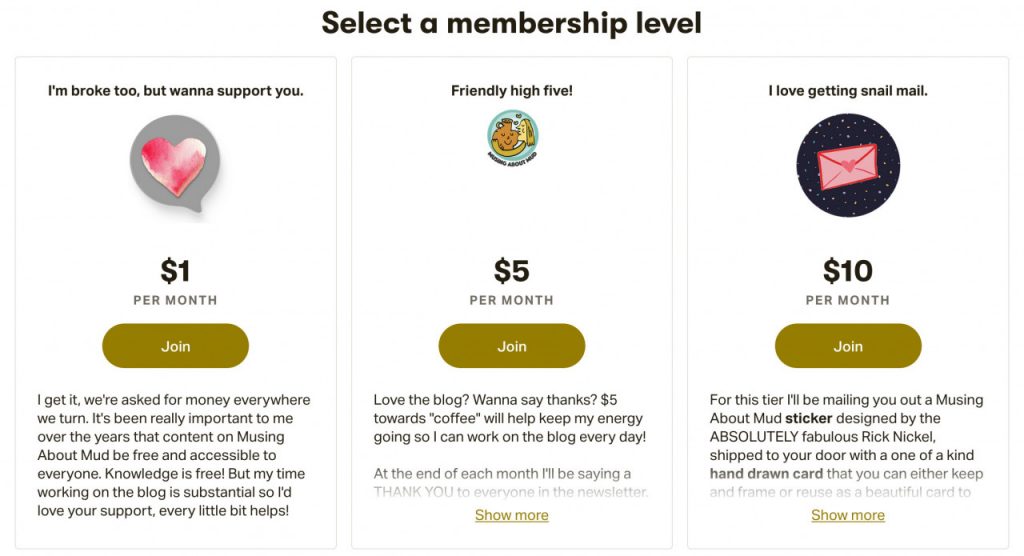Click "PER MONTH" label under the $10 price

coord(848,300)
